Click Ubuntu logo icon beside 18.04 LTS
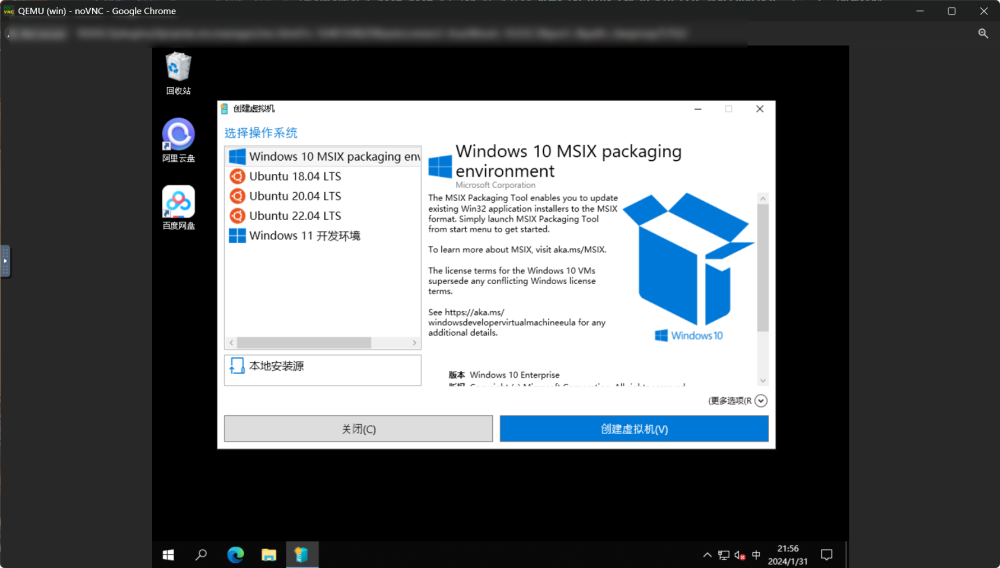This screenshot has height=568, width=1000. point(237,176)
